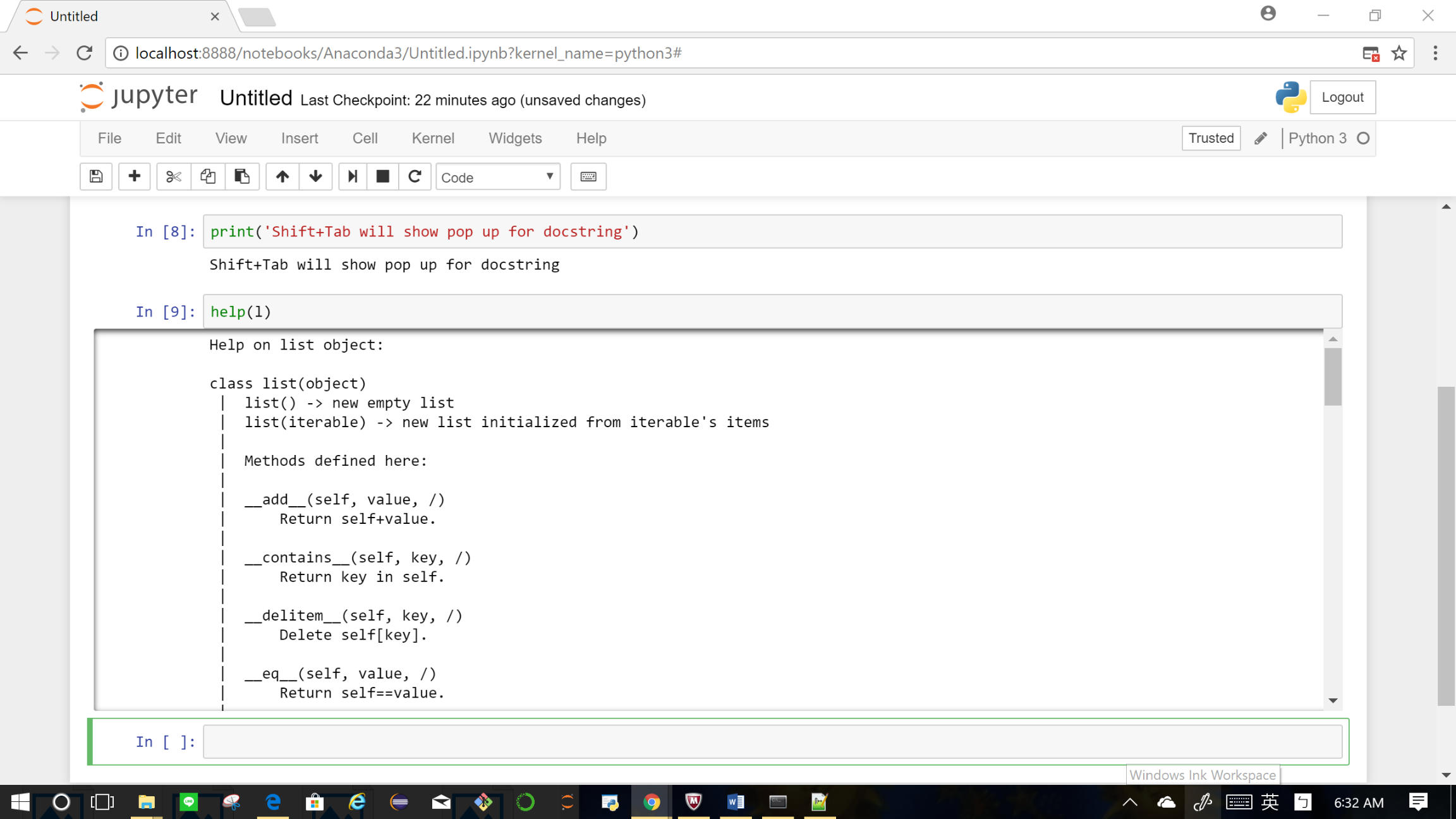
Task: Move selected cell up
Action: click(282, 177)
